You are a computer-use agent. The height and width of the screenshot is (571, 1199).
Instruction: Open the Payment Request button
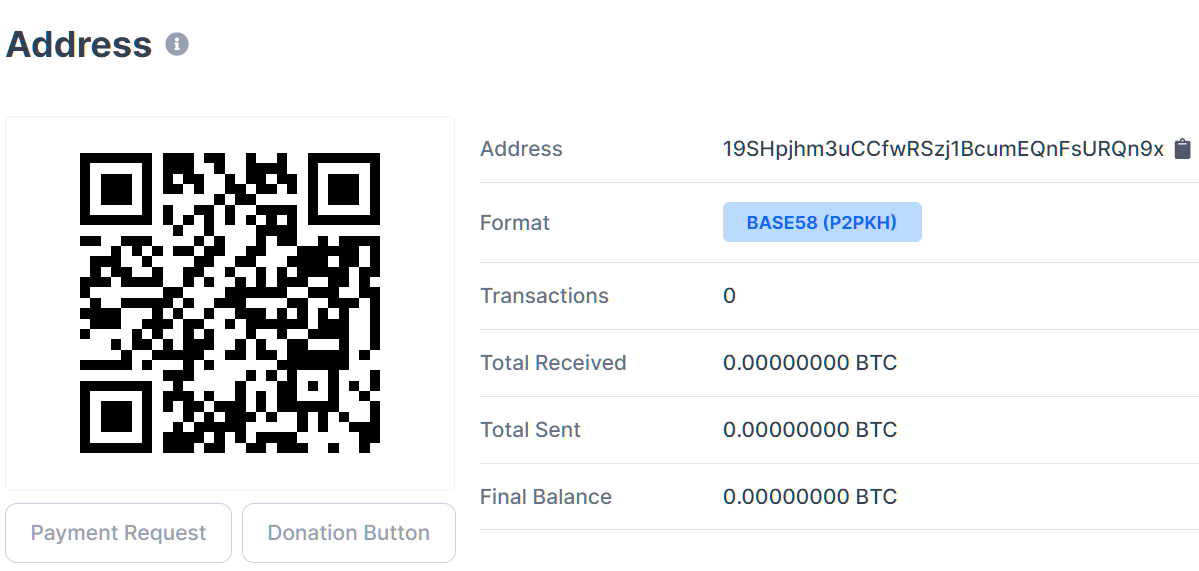click(118, 533)
